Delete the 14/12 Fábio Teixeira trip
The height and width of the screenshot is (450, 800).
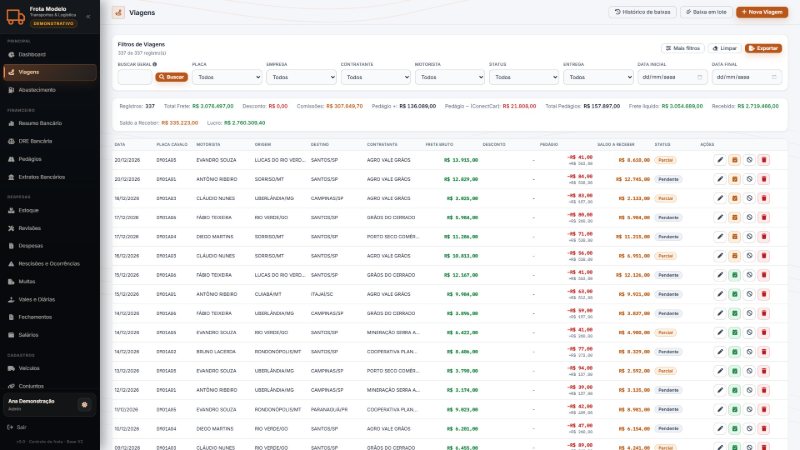point(764,313)
